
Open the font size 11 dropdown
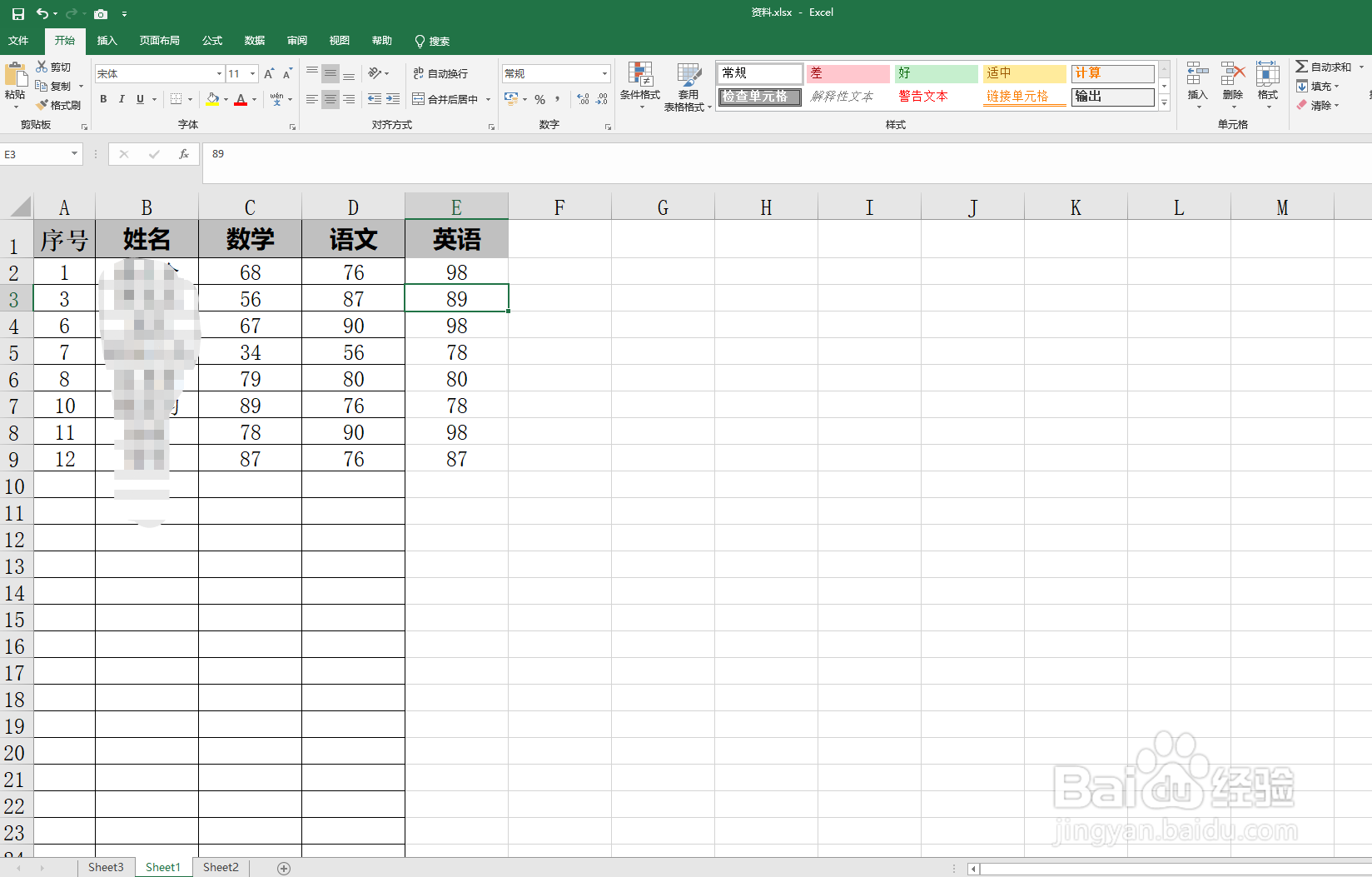coord(252,74)
